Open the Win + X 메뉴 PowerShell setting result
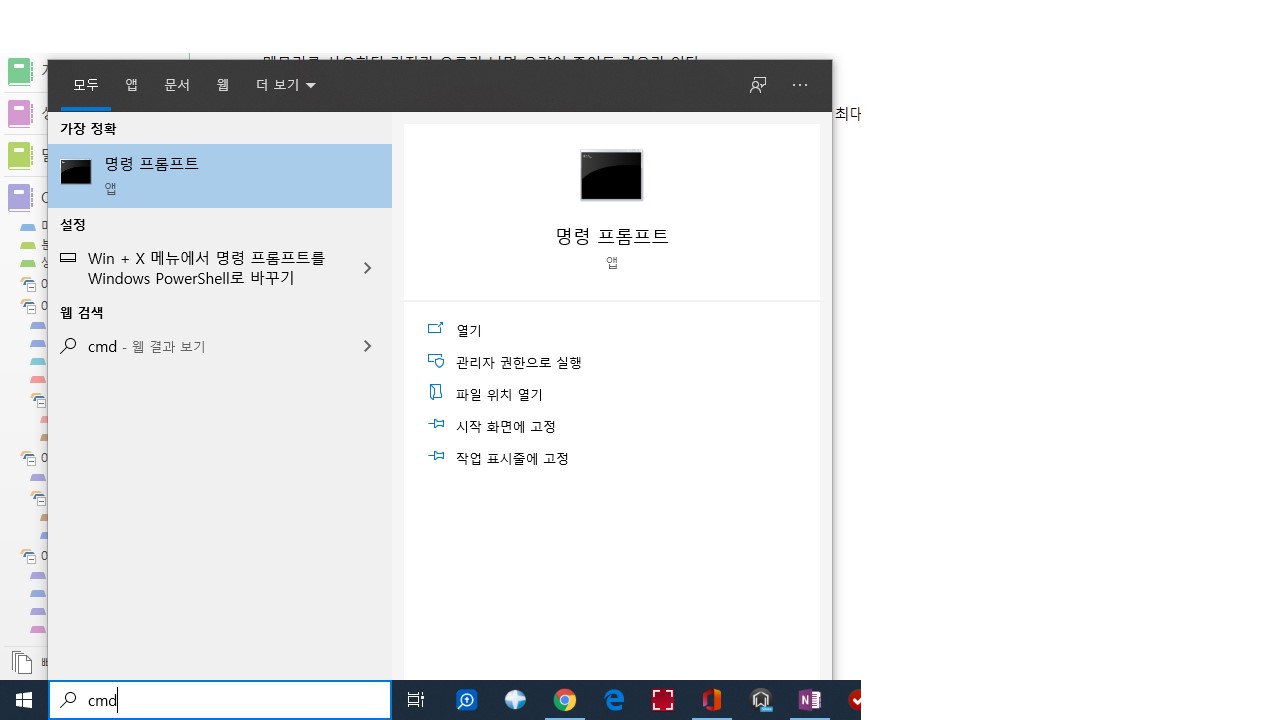This screenshot has width=1280, height=720. pyautogui.click(x=220, y=268)
